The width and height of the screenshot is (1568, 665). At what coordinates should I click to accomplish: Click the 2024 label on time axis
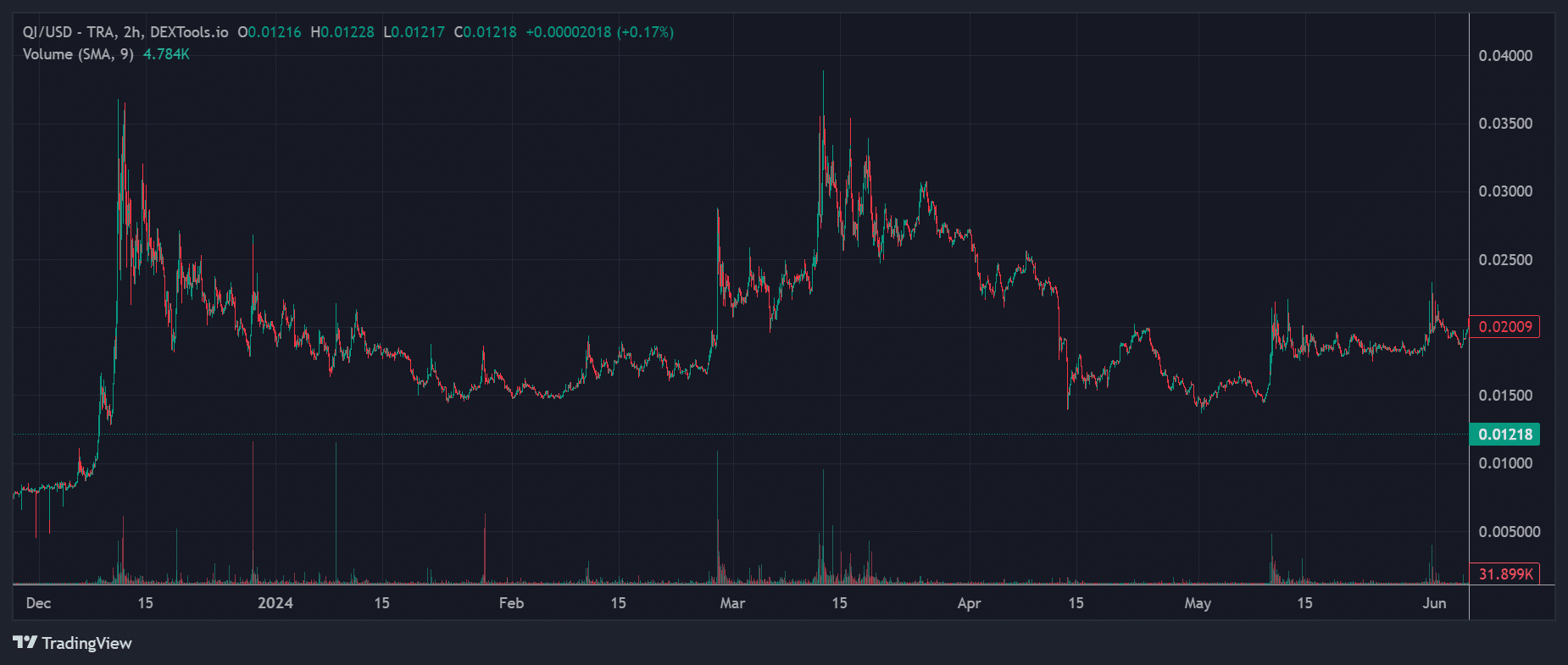click(x=275, y=603)
